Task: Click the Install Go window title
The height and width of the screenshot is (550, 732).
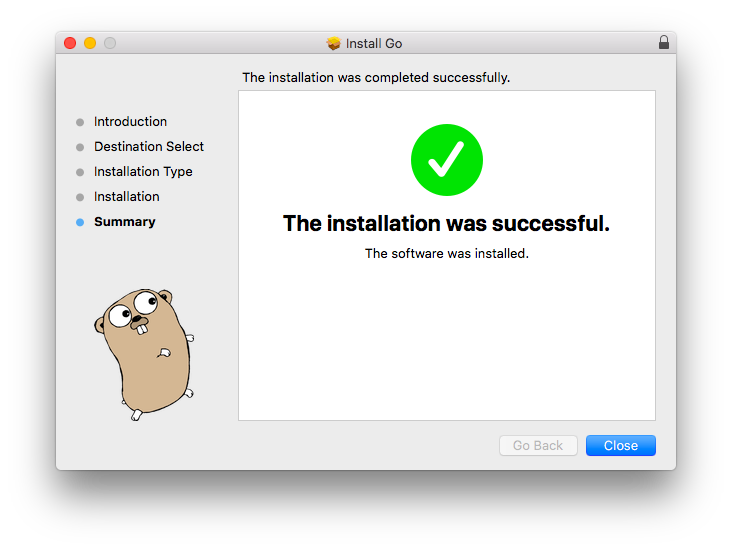Action: 374,43
